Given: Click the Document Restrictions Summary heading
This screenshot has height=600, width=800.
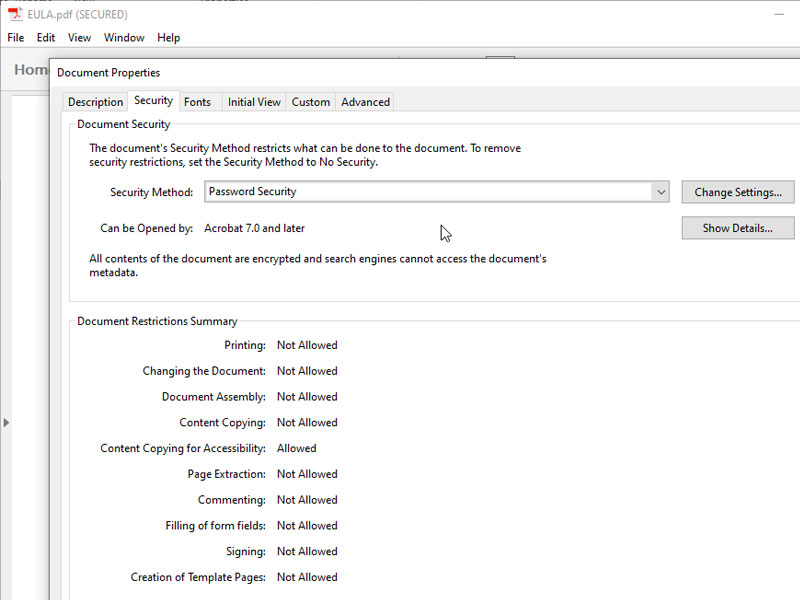Looking at the screenshot, I should tap(157, 321).
